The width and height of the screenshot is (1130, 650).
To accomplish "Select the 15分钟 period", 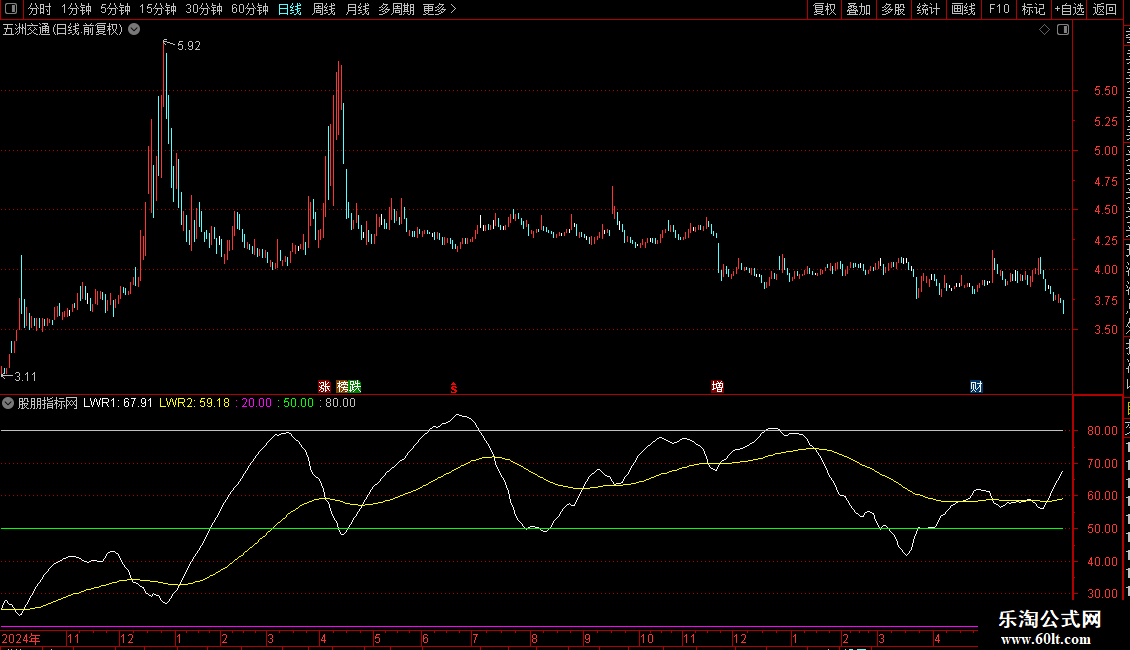I will click(x=158, y=9).
